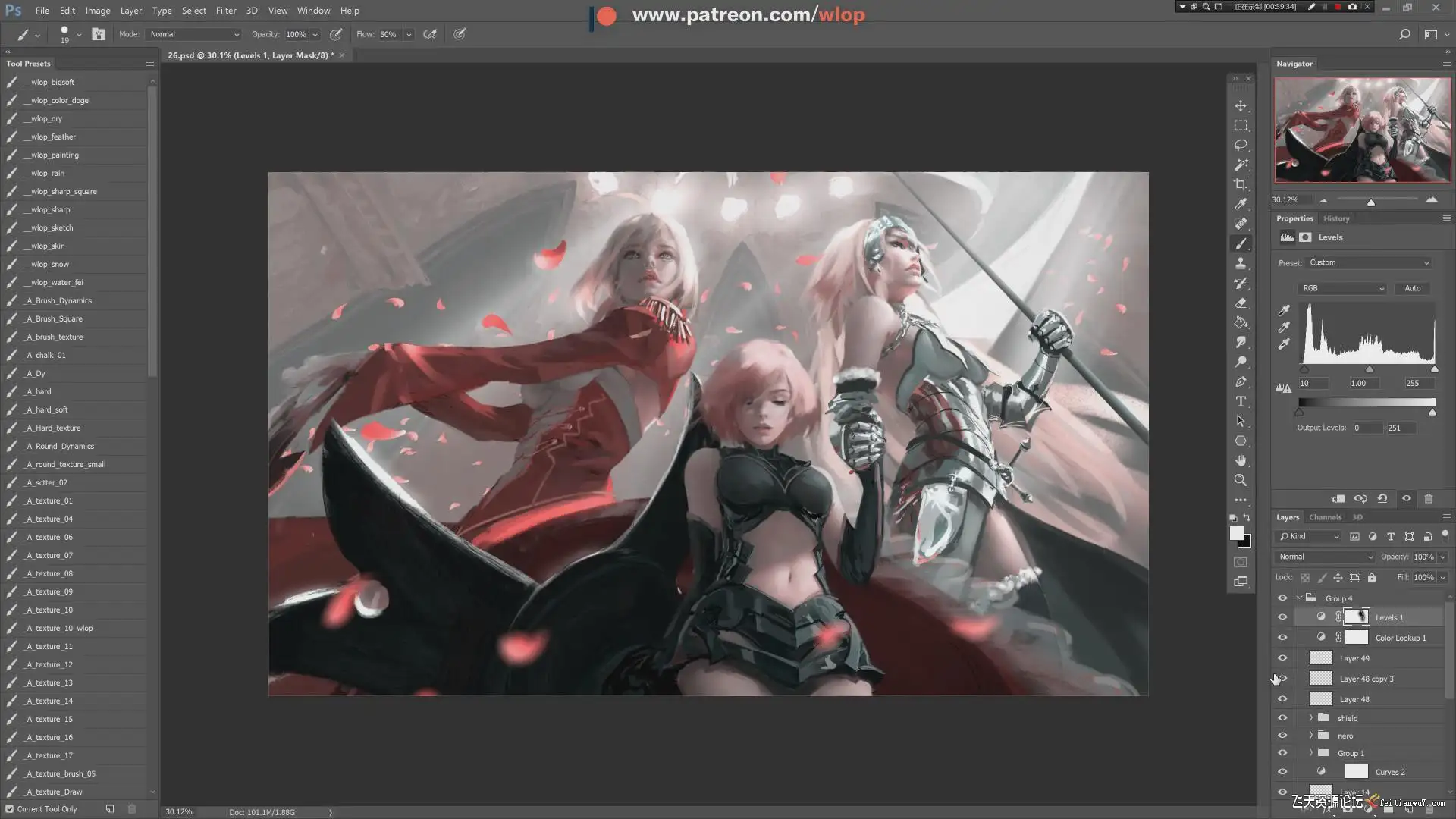Screen dimensions: 1456x819
Task: Select the Eyedropper tool
Action: (1241, 204)
